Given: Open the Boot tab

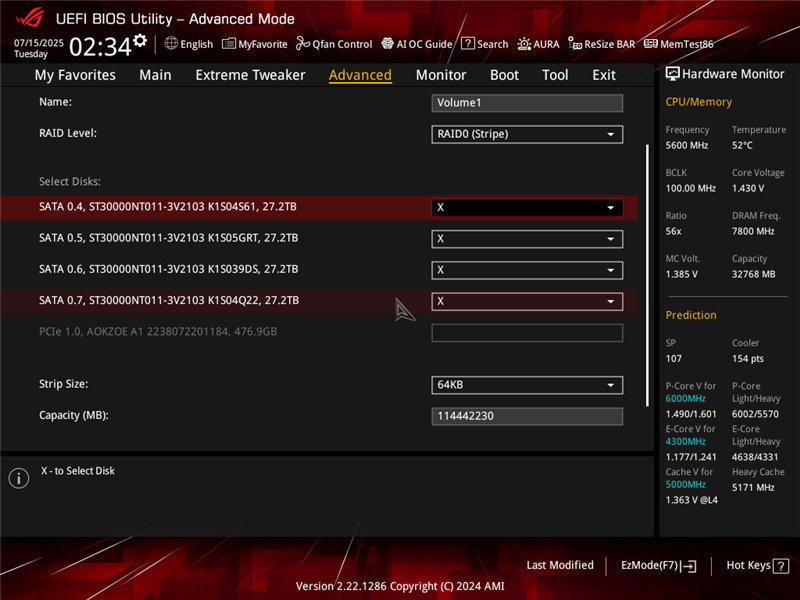Looking at the screenshot, I should pos(504,75).
